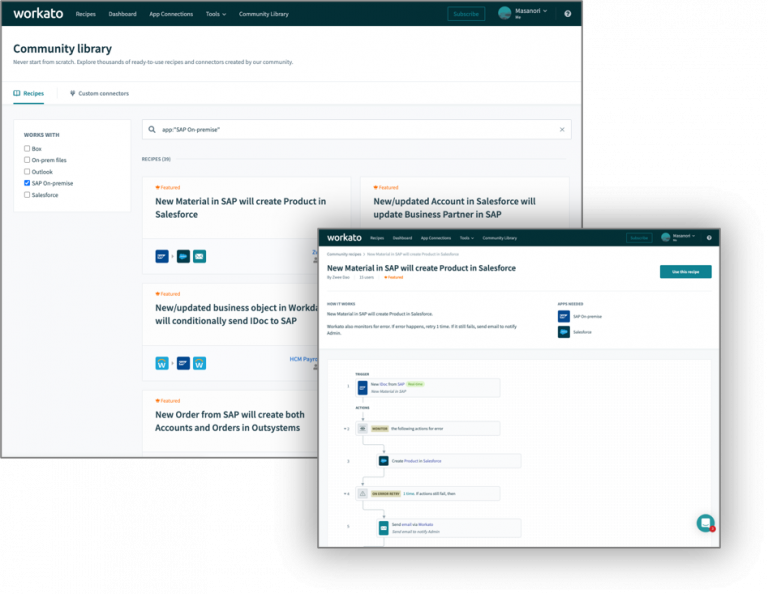This screenshot has width=768, height=594.
Task: Check the On-prem files filter checkbox
Action: click(27, 160)
